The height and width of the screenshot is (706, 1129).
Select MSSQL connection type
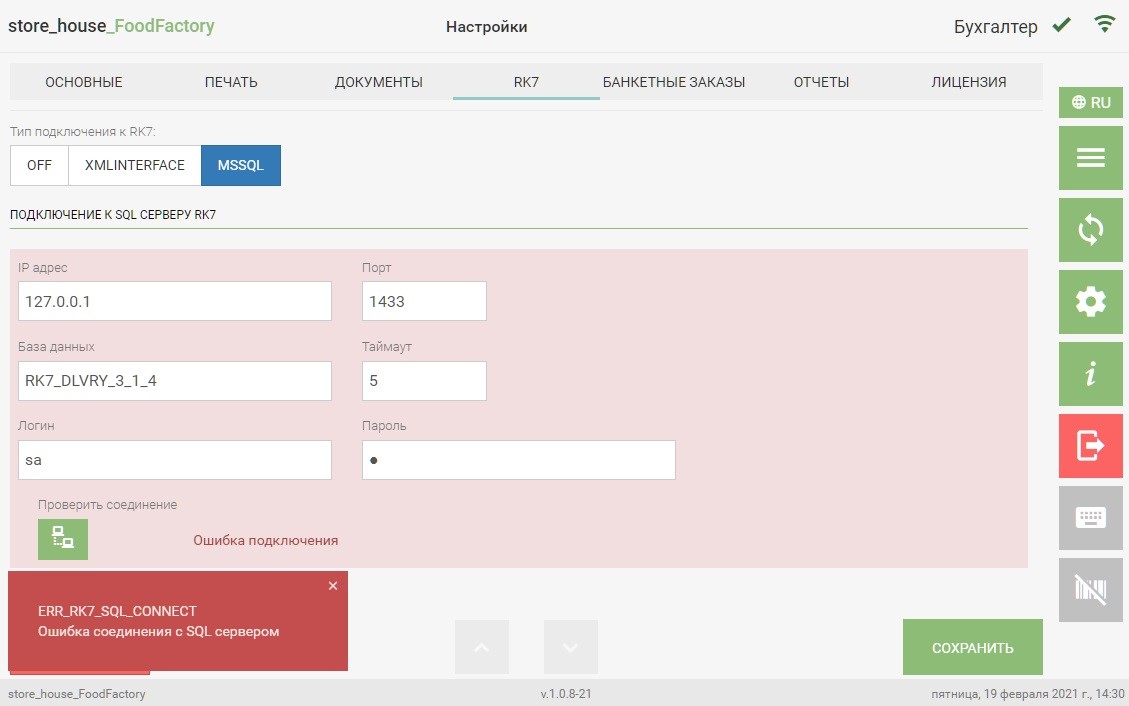241,166
